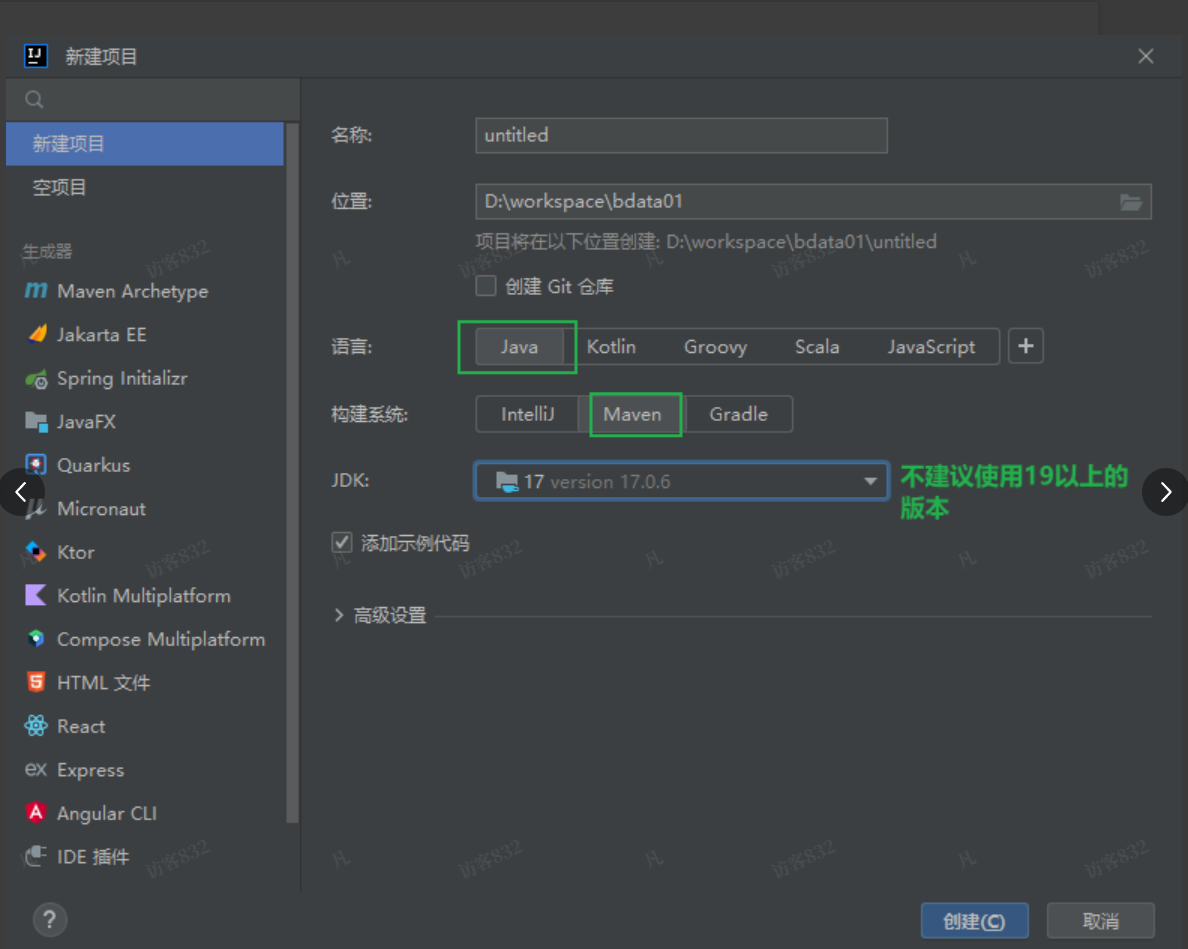Uncheck the 添加示例代码 checkbox
Viewport: 1188px width, 949px height.
[x=342, y=542]
